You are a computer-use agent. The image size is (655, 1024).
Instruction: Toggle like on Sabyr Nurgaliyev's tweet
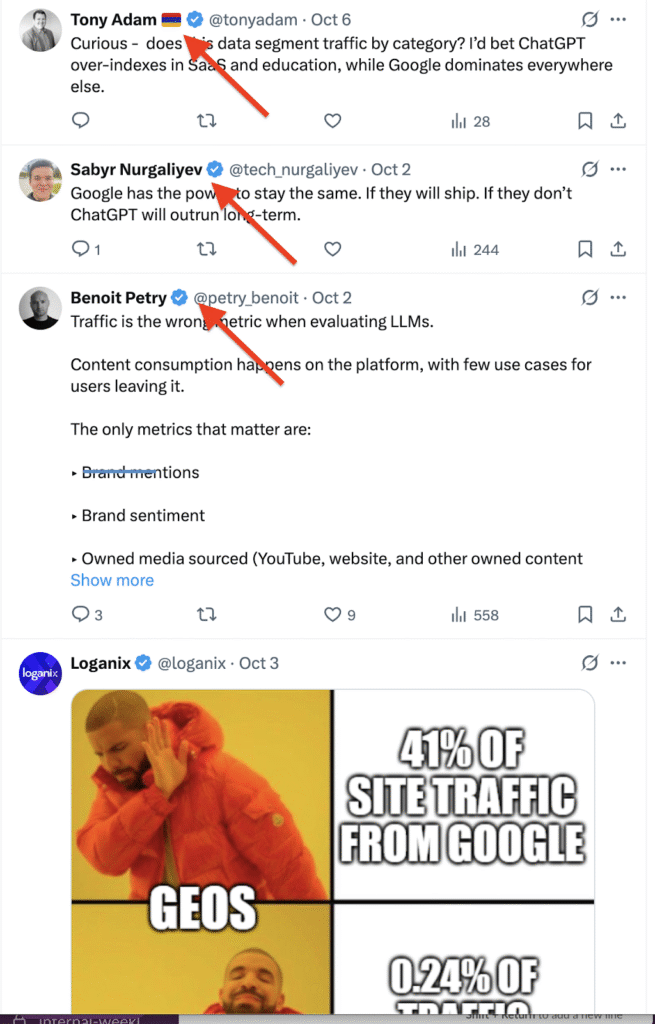(333, 249)
